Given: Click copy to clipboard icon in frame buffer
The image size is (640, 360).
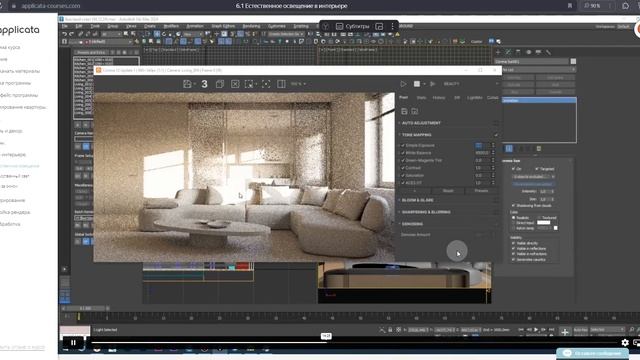Looking at the screenshot, I should [220, 84].
